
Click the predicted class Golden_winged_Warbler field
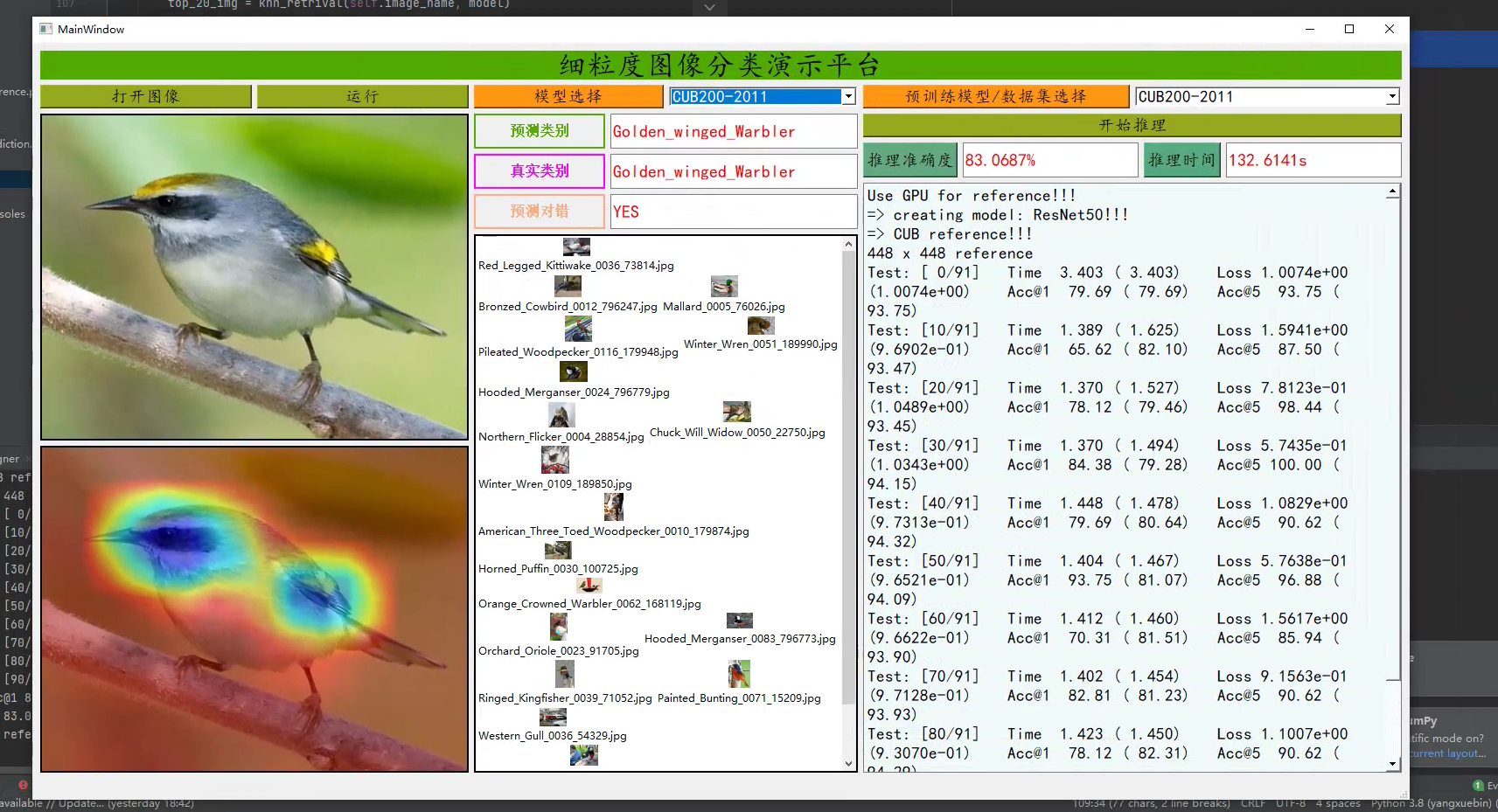click(x=733, y=132)
